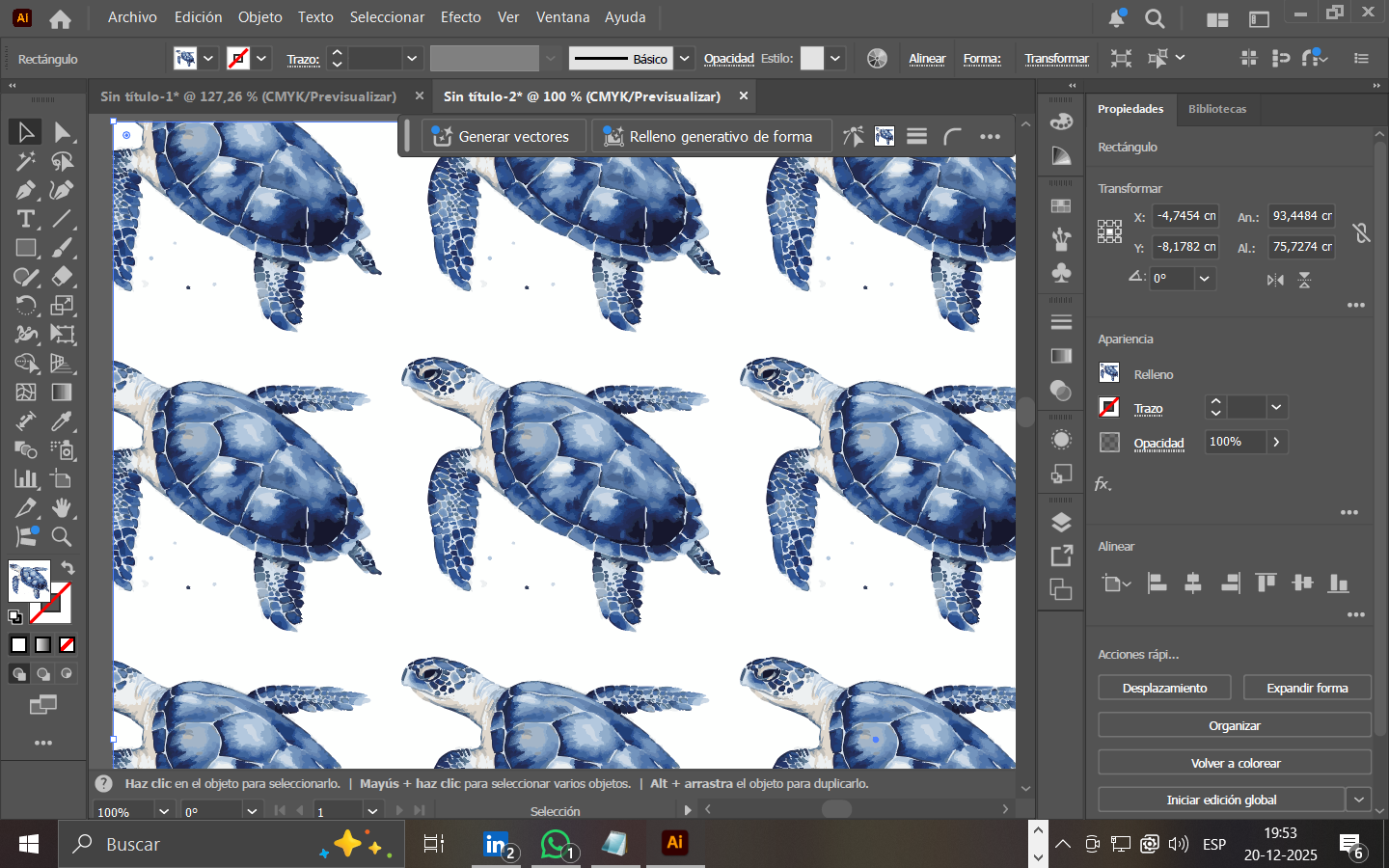Select the Eraser tool

coord(63,277)
